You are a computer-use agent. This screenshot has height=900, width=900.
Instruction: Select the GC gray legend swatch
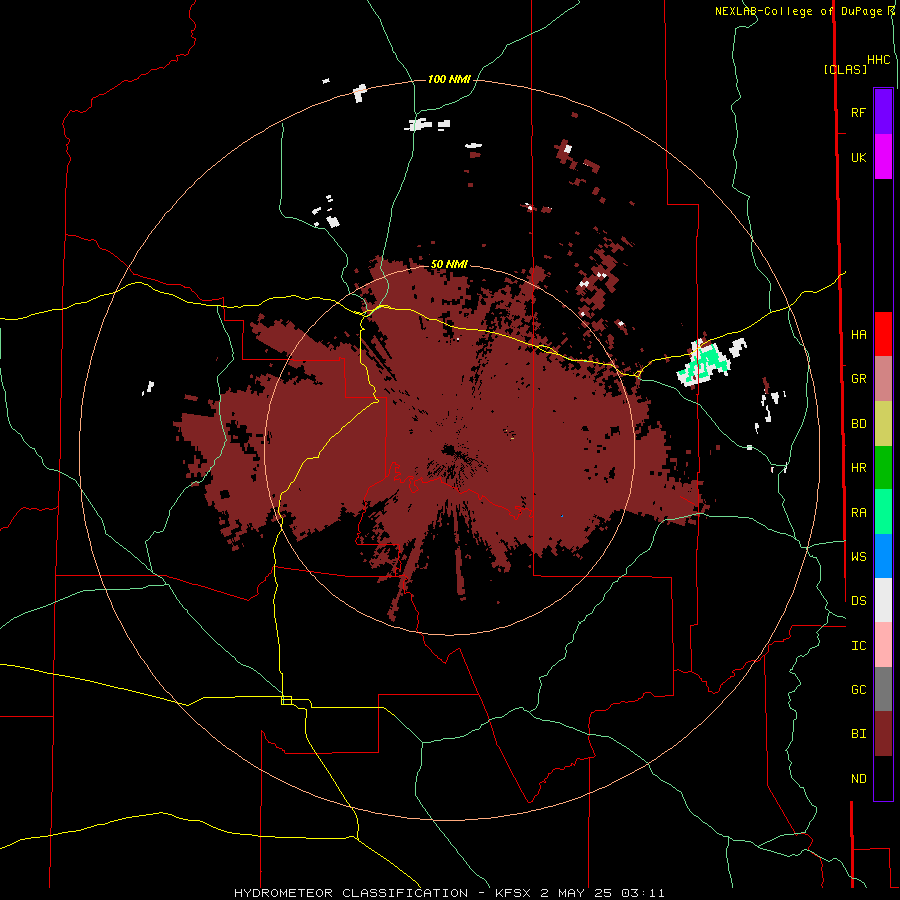click(883, 689)
